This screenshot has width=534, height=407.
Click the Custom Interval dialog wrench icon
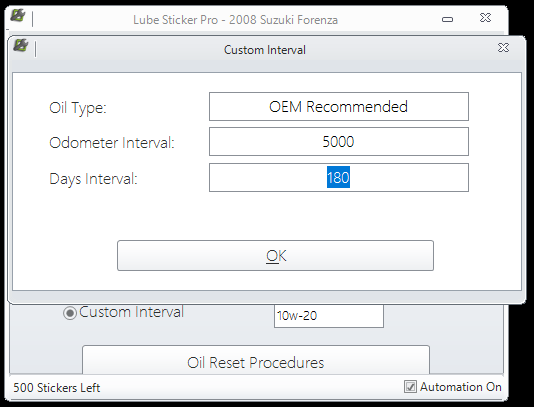pyautogui.click(x=21, y=45)
